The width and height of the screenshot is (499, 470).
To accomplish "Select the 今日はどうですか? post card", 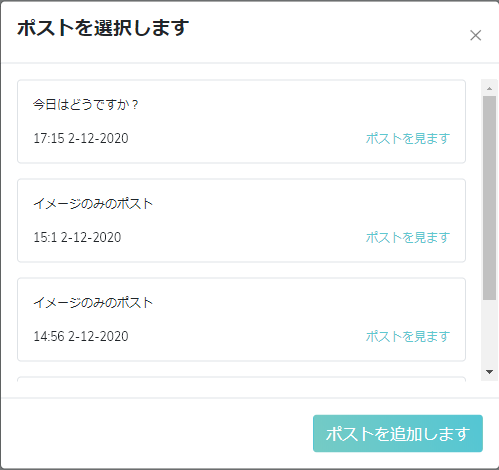I will [x=241, y=121].
